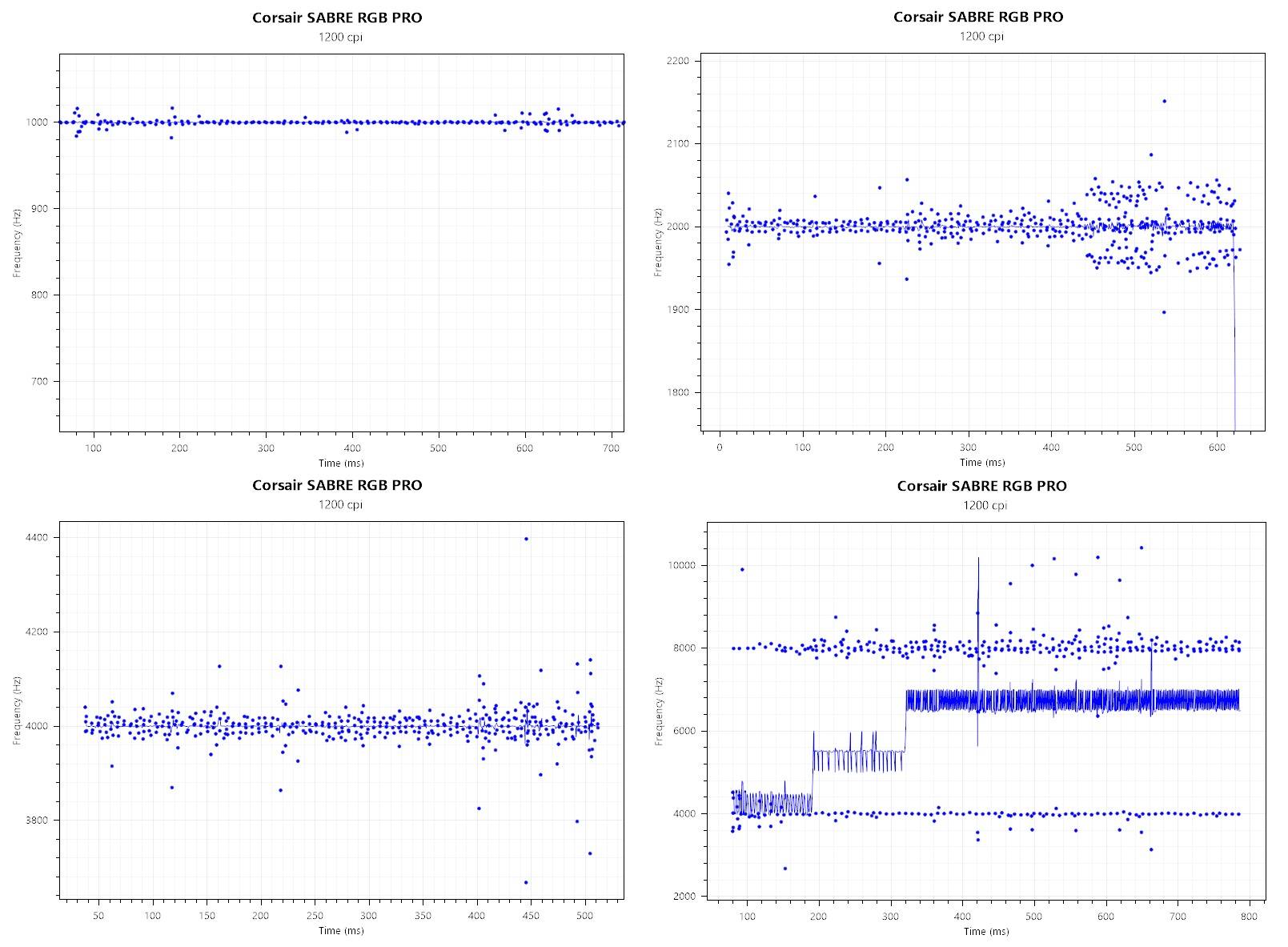1288x947 pixels.
Task: Click the 350 time axis label
Action: 423,915
